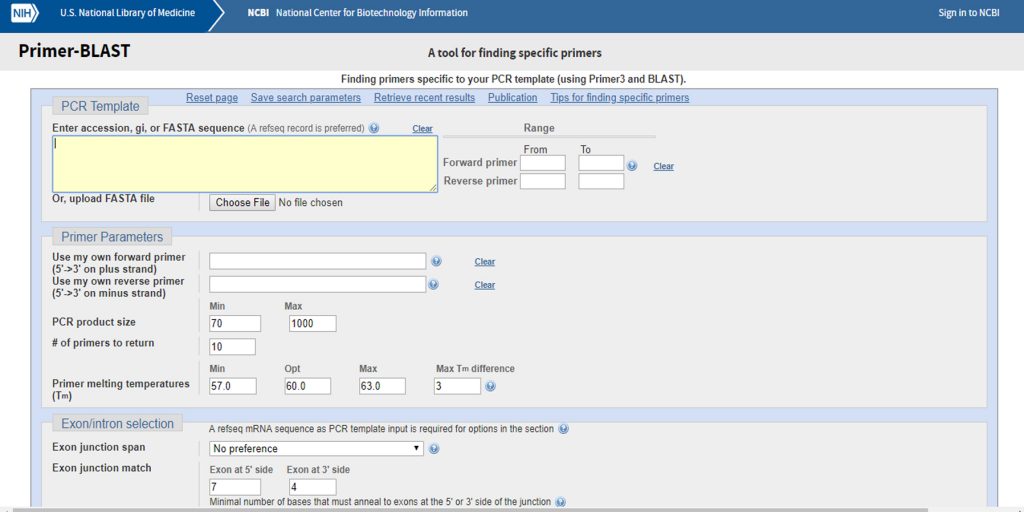This screenshot has height=512, width=1024.
Task: Open help icon next to forward primer range
Action: click(x=632, y=166)
